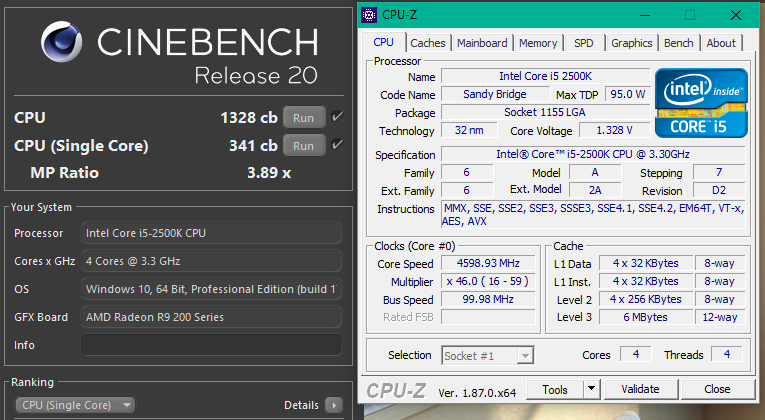Click the Processor field Intel Core i5-2500K CPU
The width and height of the screenshot is (765, 420).
(x=211, y=233)
